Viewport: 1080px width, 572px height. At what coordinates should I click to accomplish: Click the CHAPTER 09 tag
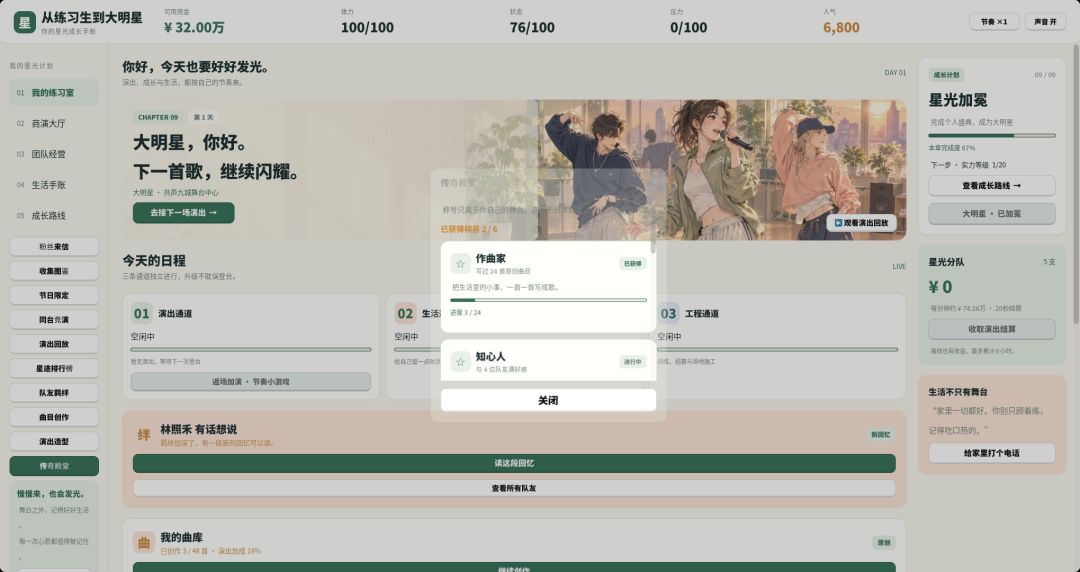tap(158, 117)
